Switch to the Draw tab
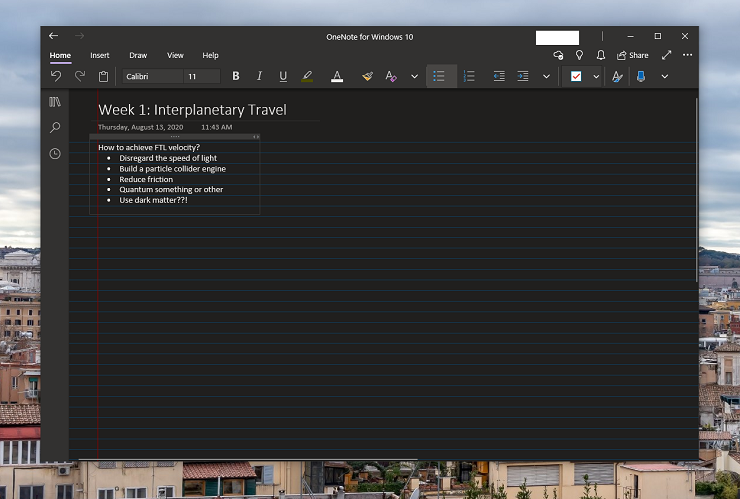The width and height of the screenshot is (740, 499). pyautogui.click(x=138, y=55)
